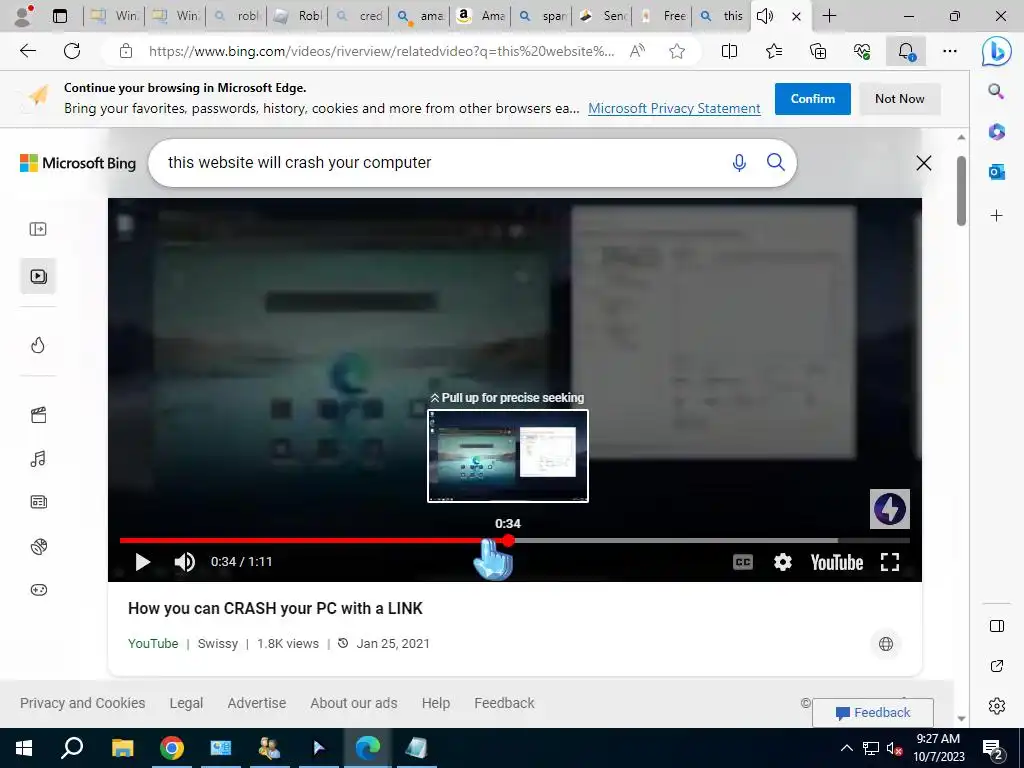The height and width of the screenshot is (768, 1024).
Task: Open the YouTube source link
Action: point(153,643)
